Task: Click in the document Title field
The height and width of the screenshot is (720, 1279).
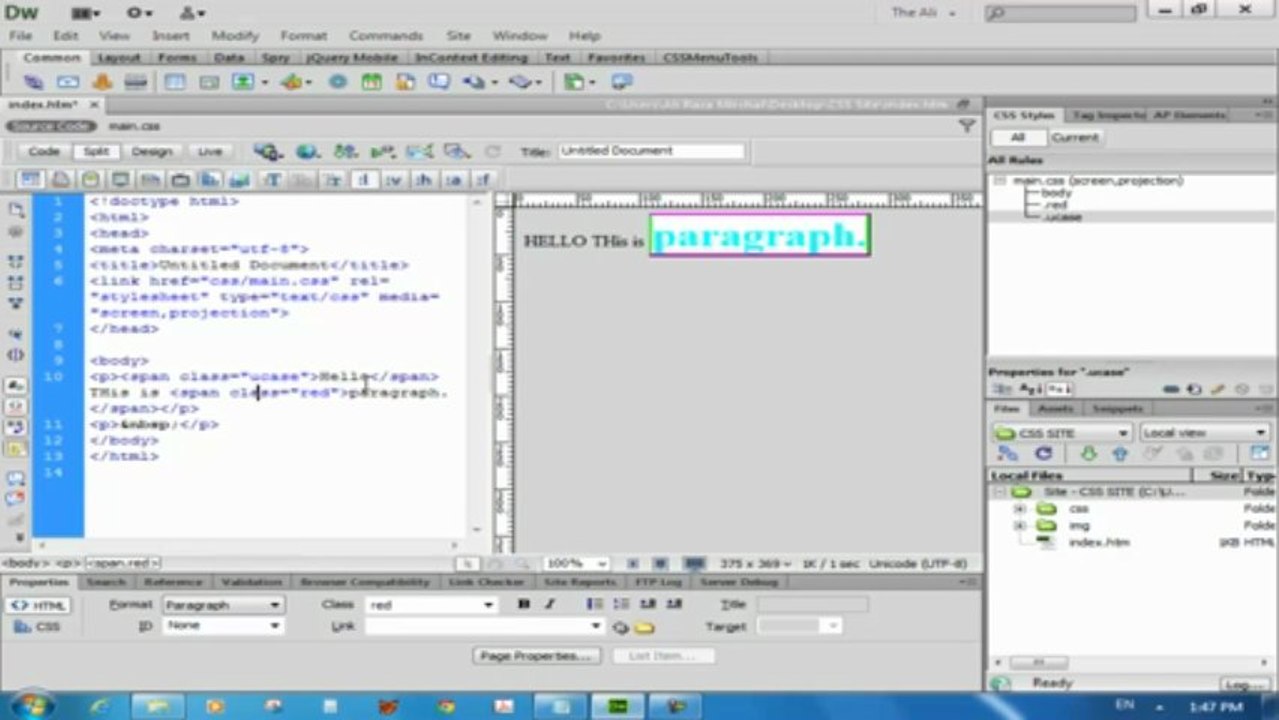Action: pos(651,151)
